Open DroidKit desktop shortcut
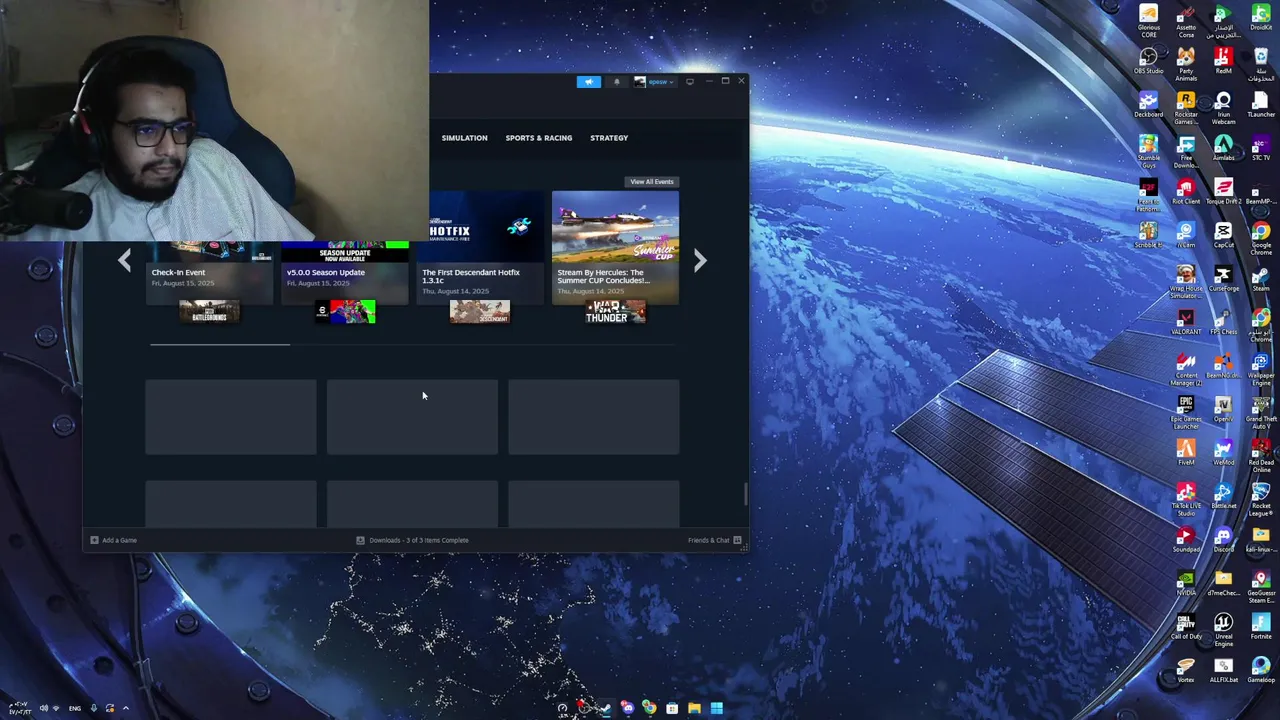Viewport: 1280px width, 720px height. click(1261, 21)
